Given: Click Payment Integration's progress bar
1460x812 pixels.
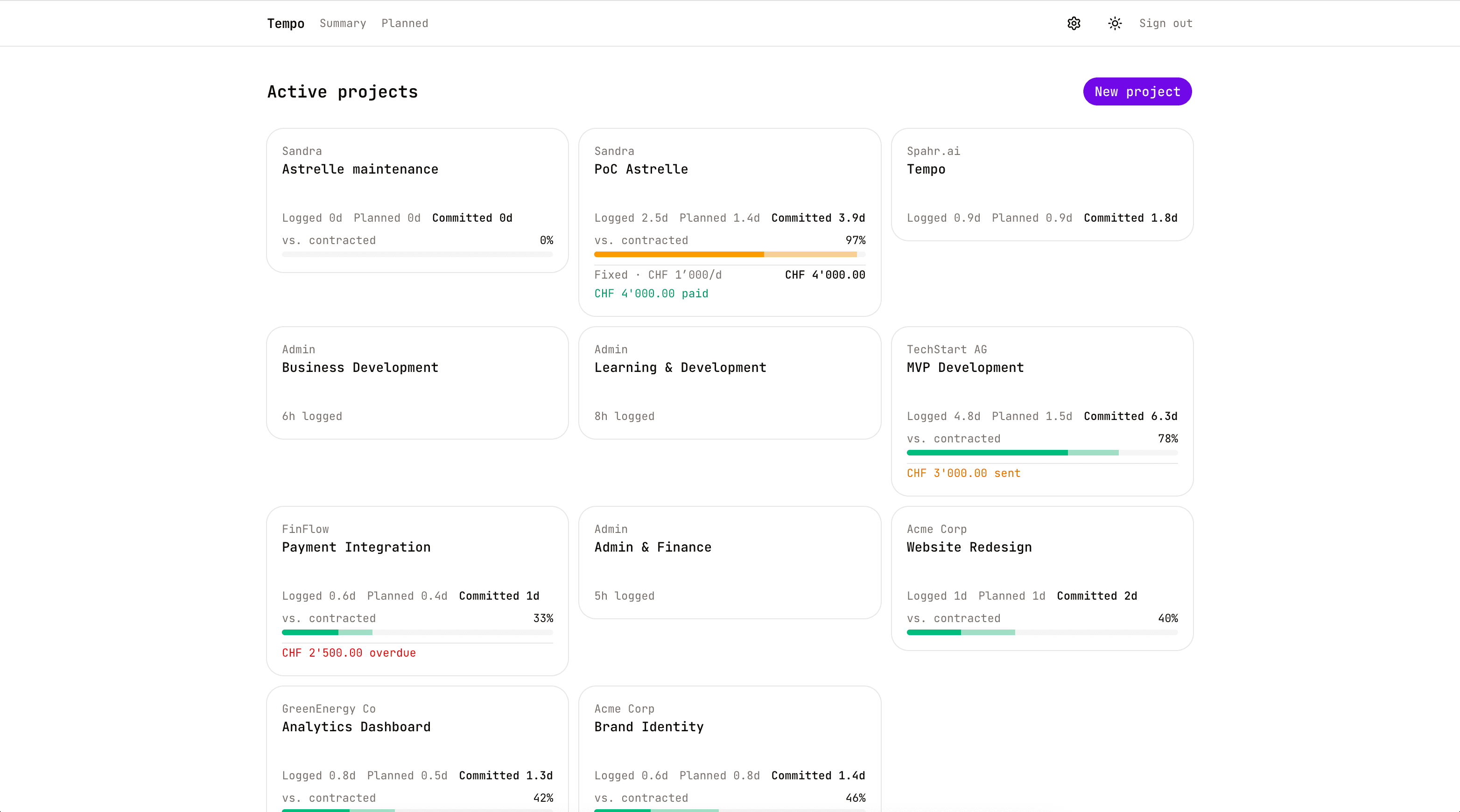Looking at the screenshot, I should [417, 632].
